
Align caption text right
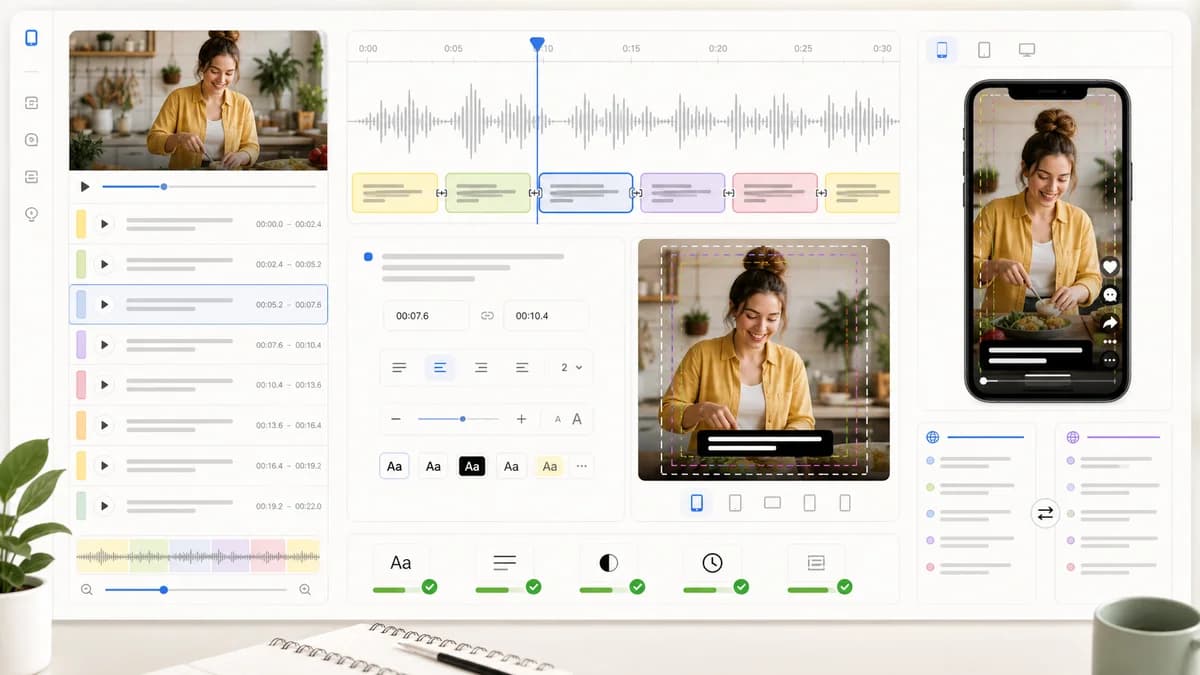click(481, 368)
